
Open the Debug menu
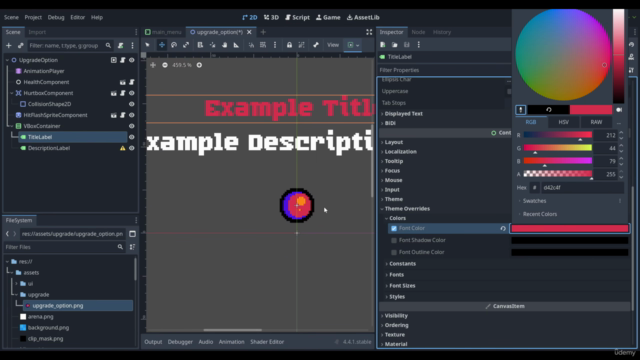tap(56, 17)
